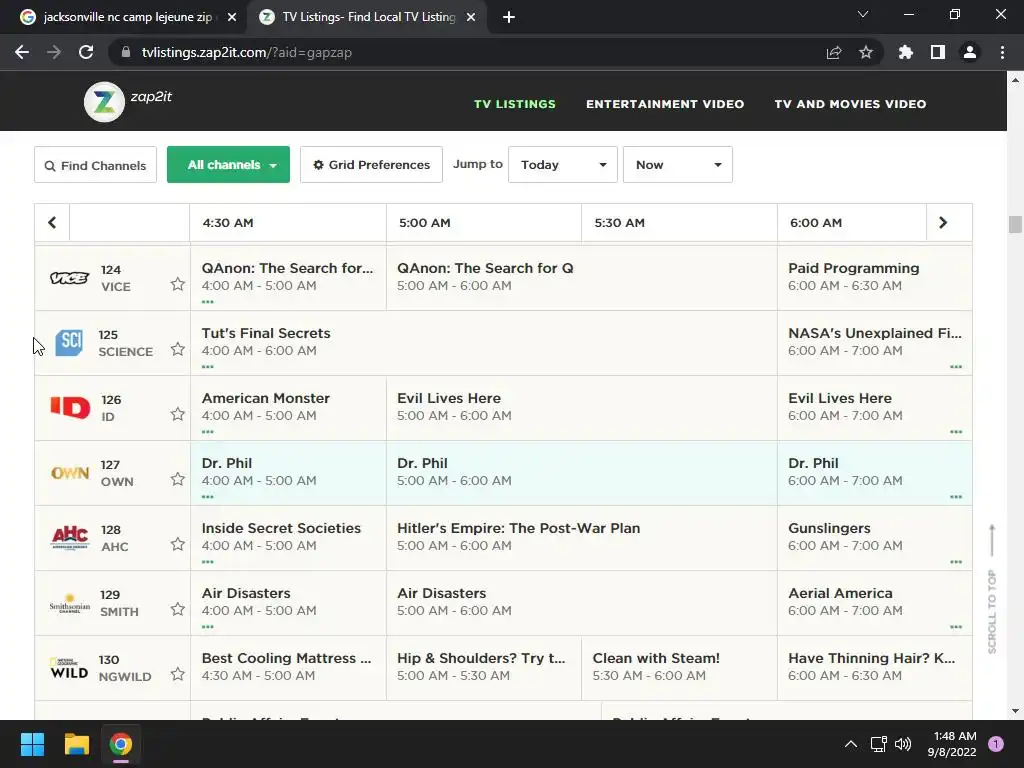Open tab search chevron
The image size is (1024, 768).
[863, 14]
